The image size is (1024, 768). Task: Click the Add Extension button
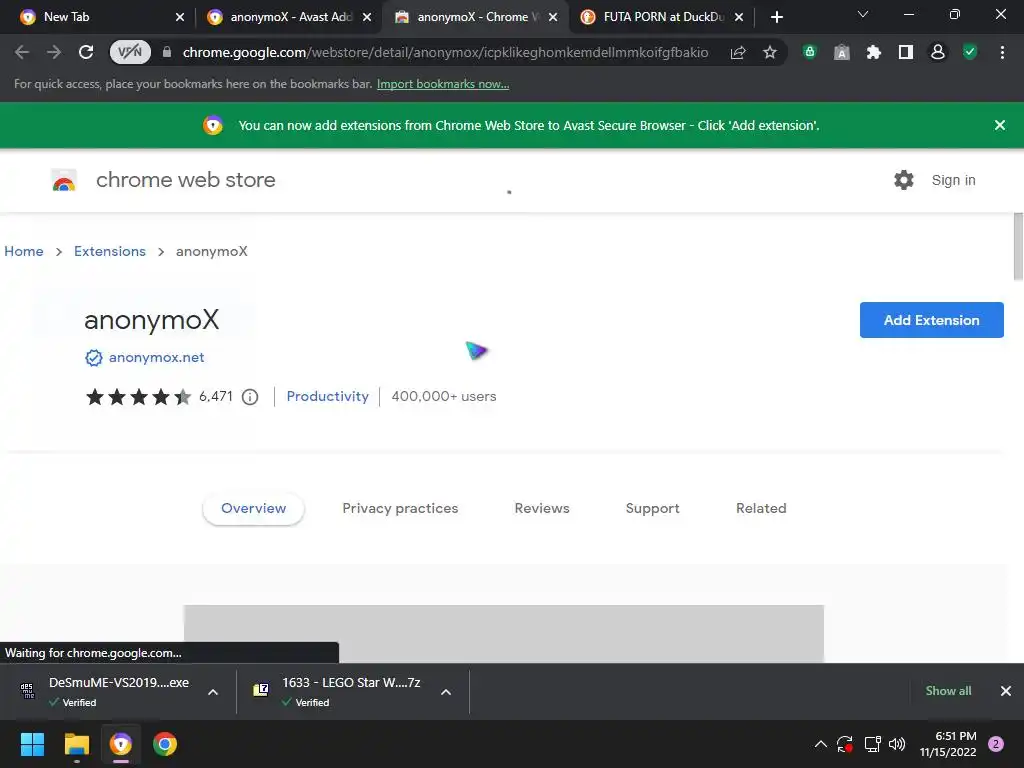[931, 320]
